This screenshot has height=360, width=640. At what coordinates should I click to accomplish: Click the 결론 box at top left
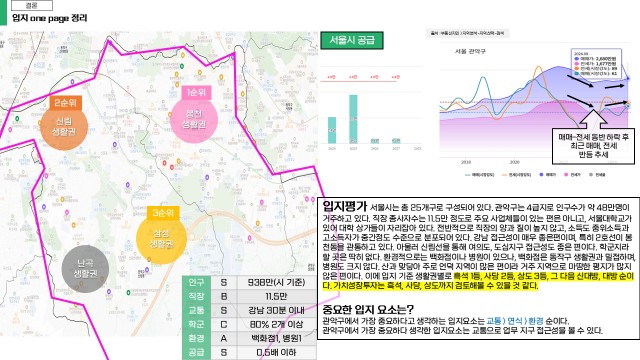click(31, 5)
